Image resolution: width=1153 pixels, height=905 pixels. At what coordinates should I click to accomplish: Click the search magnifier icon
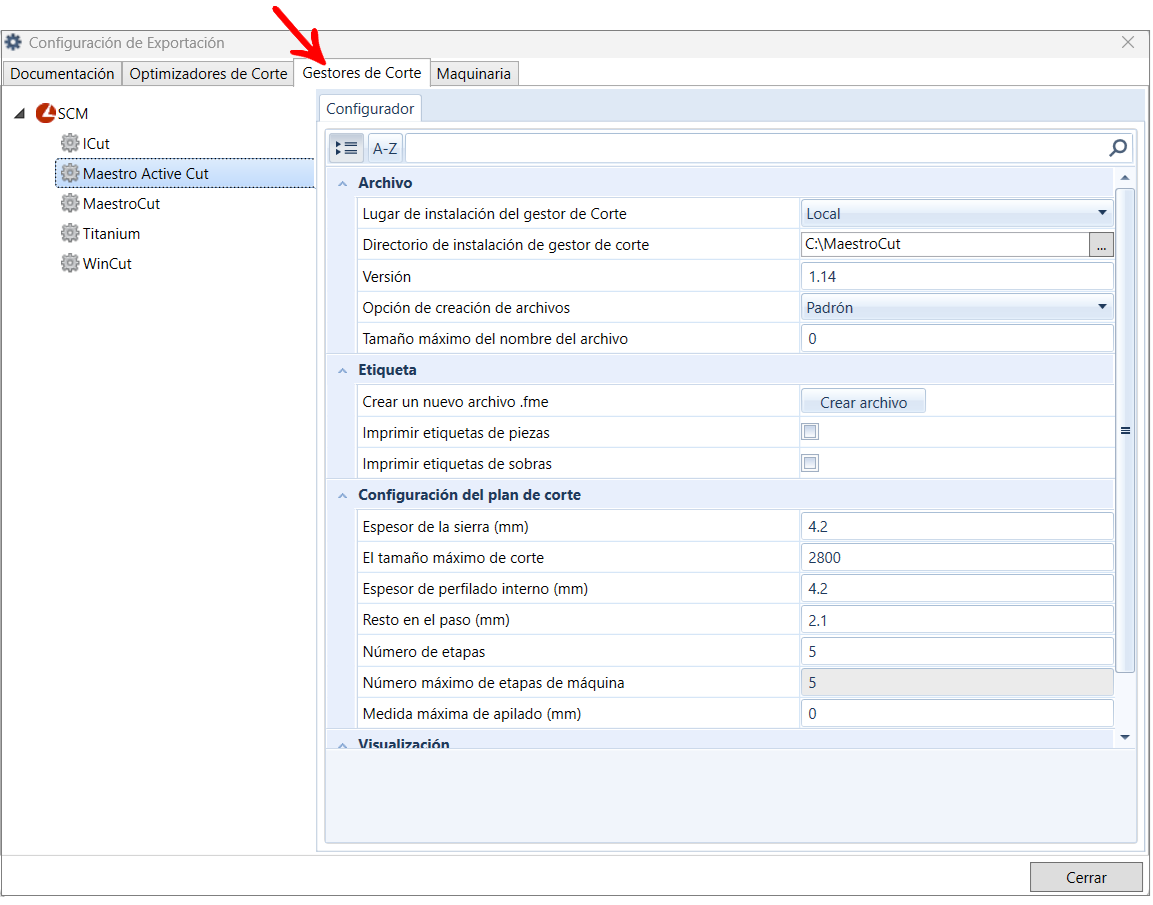coord(1118,149)
